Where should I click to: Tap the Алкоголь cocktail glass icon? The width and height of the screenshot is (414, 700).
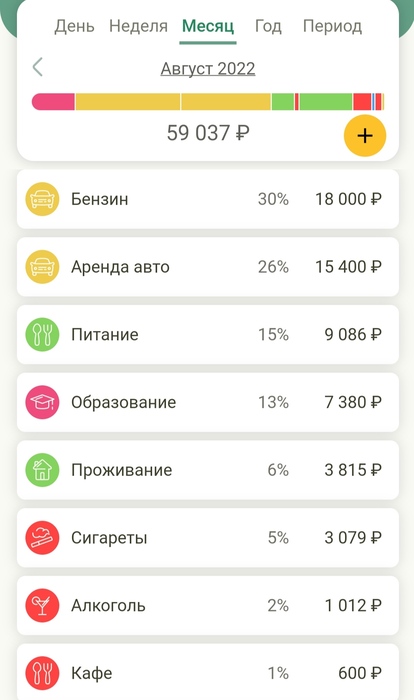42,606
